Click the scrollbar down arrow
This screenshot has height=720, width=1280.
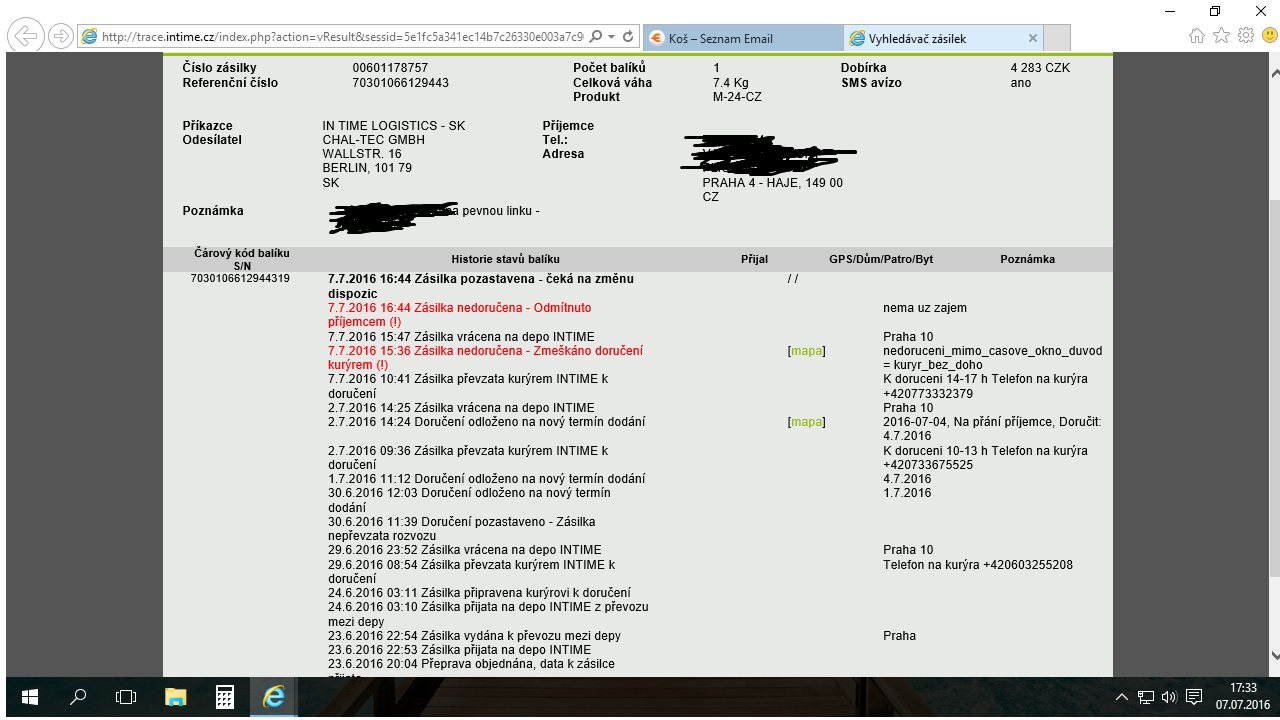coord(1274,655)
